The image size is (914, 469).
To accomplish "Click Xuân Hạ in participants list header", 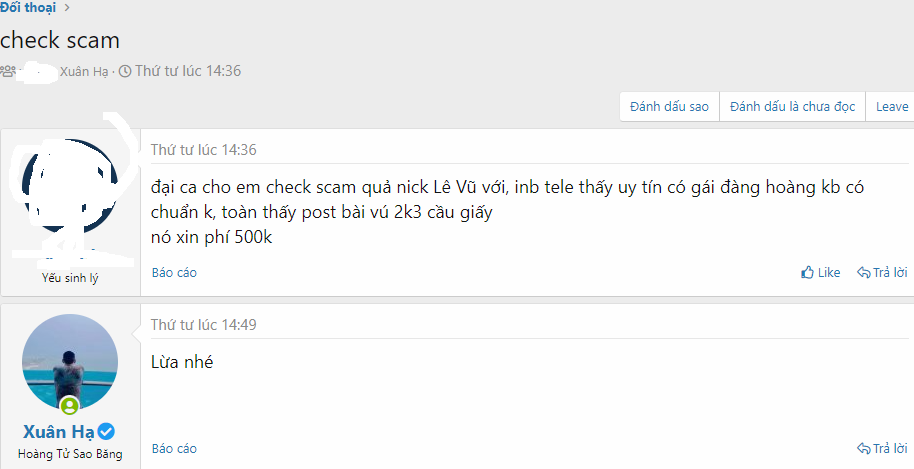I will [84, 72].
